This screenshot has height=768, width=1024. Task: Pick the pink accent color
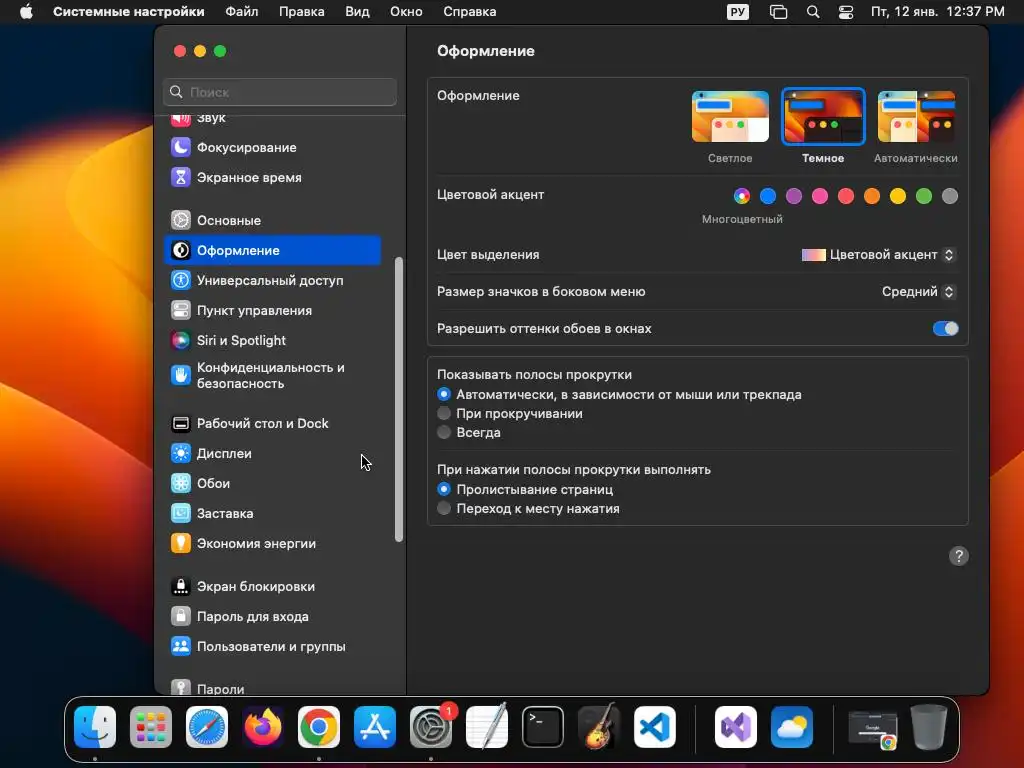(x=820, y=196)
